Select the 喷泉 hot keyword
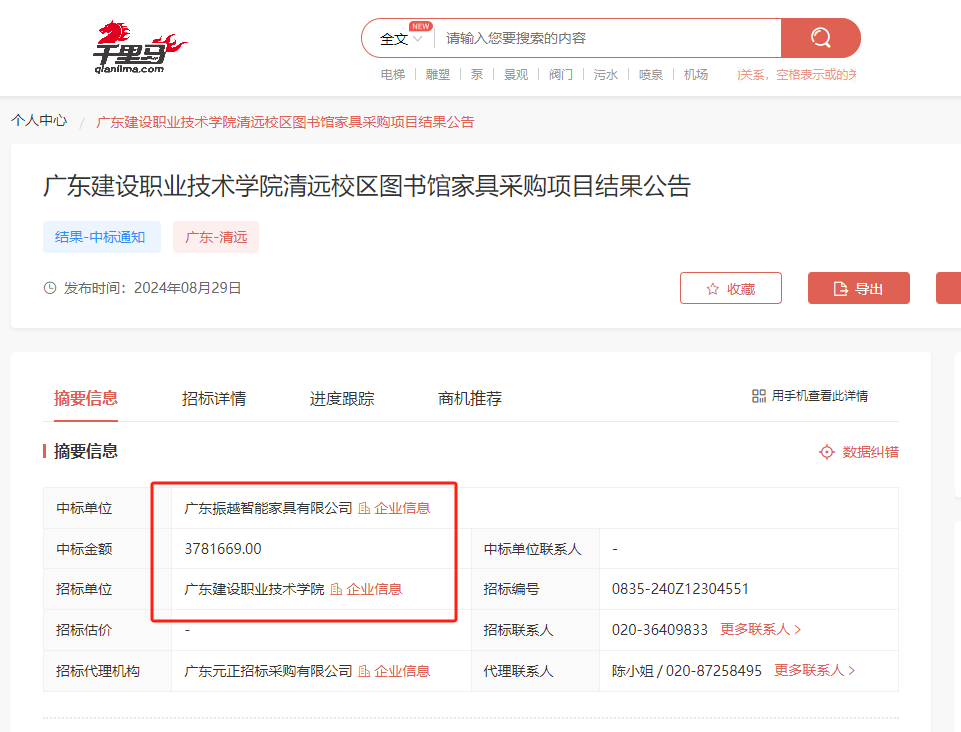Screen dimensions: 961x732 pos(651,75)
